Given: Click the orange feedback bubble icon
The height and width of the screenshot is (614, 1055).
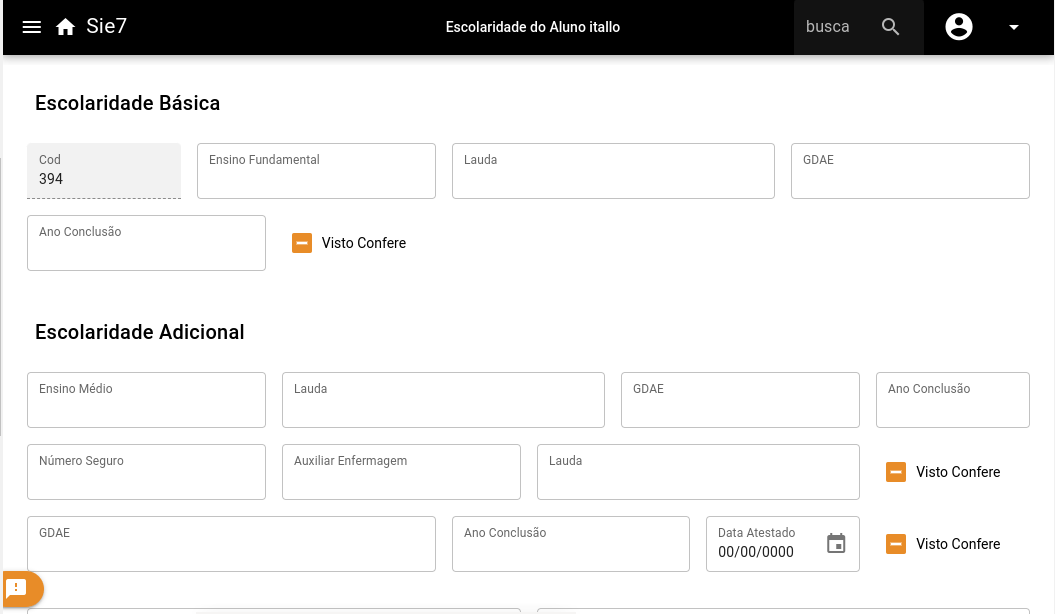Looking at the screenshot, I should pyautogui.click(x=17, y=588).
